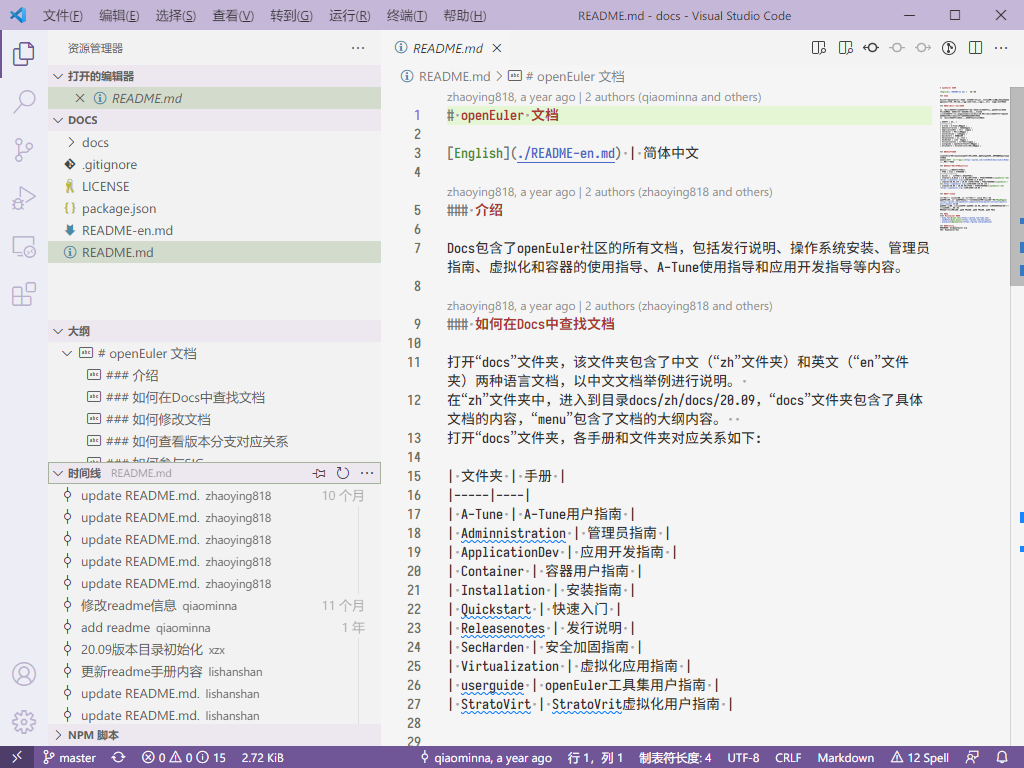The width and height of the screenshot is (1024, 768).
Task: Open errors and warnings status item
Action: (184, 758)
